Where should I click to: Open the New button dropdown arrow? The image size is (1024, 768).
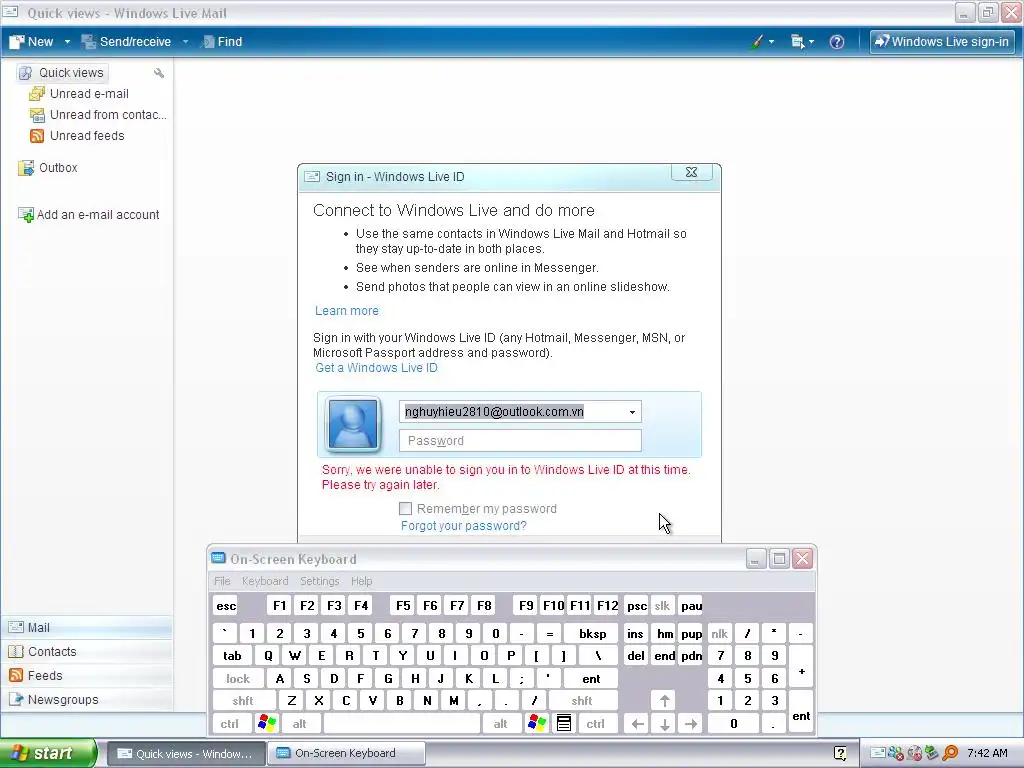[67, 42]
